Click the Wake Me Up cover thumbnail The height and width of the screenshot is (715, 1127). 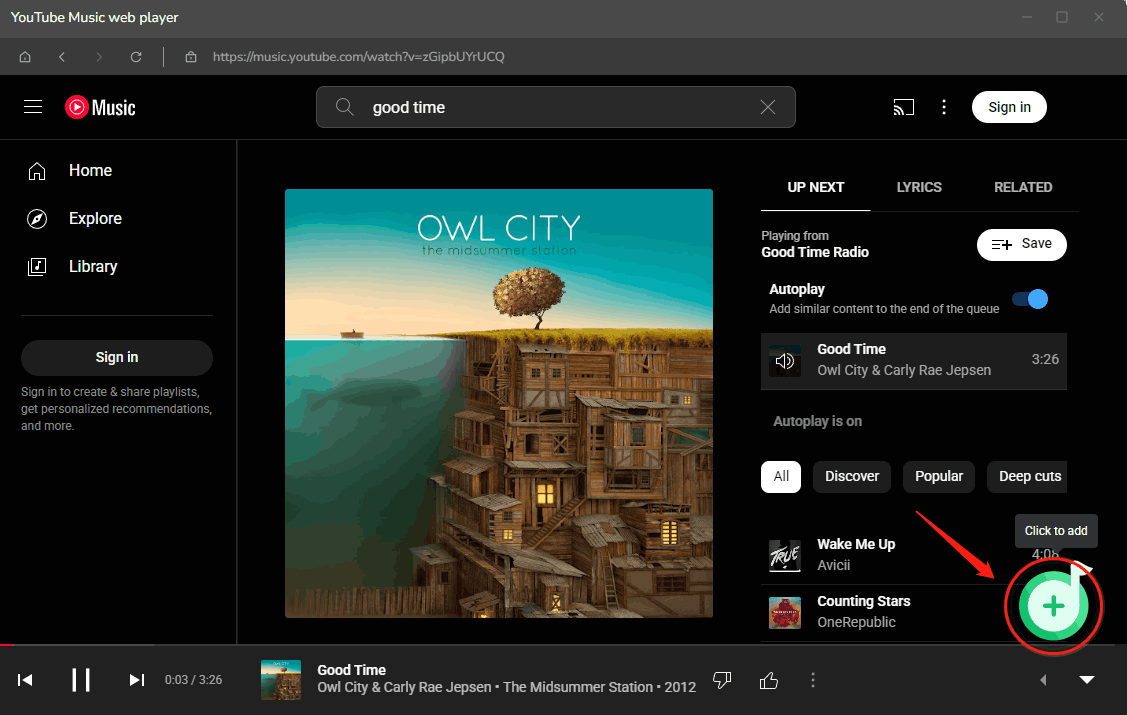[785, 555]
